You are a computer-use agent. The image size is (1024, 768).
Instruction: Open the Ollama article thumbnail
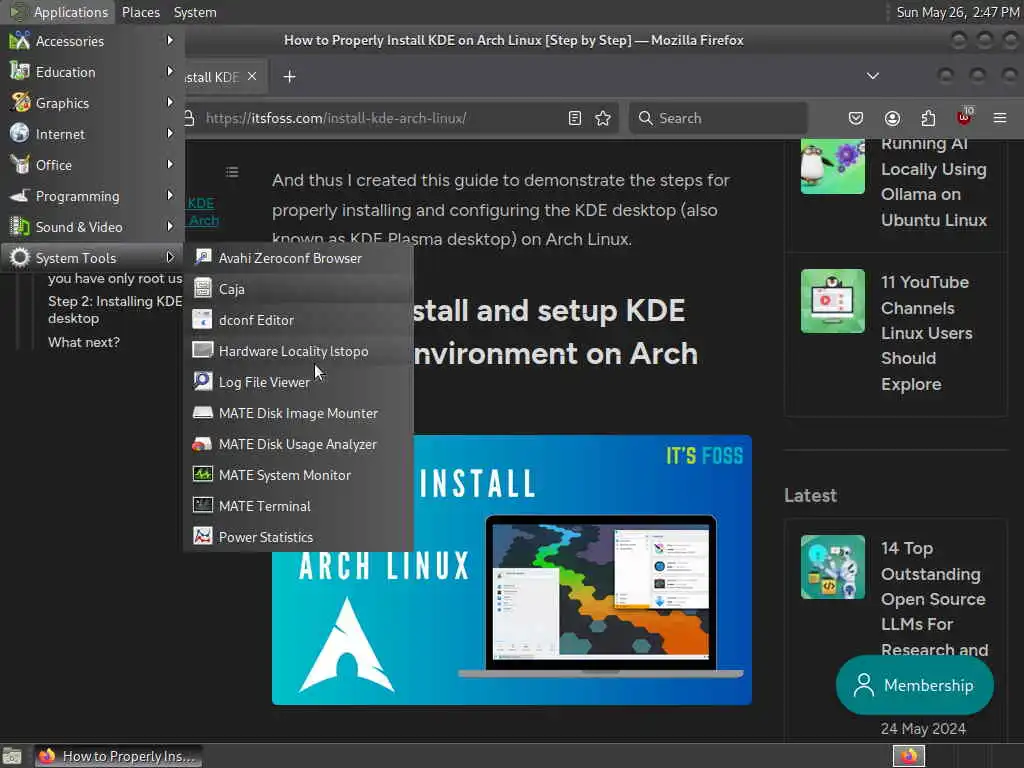point(833,166)
